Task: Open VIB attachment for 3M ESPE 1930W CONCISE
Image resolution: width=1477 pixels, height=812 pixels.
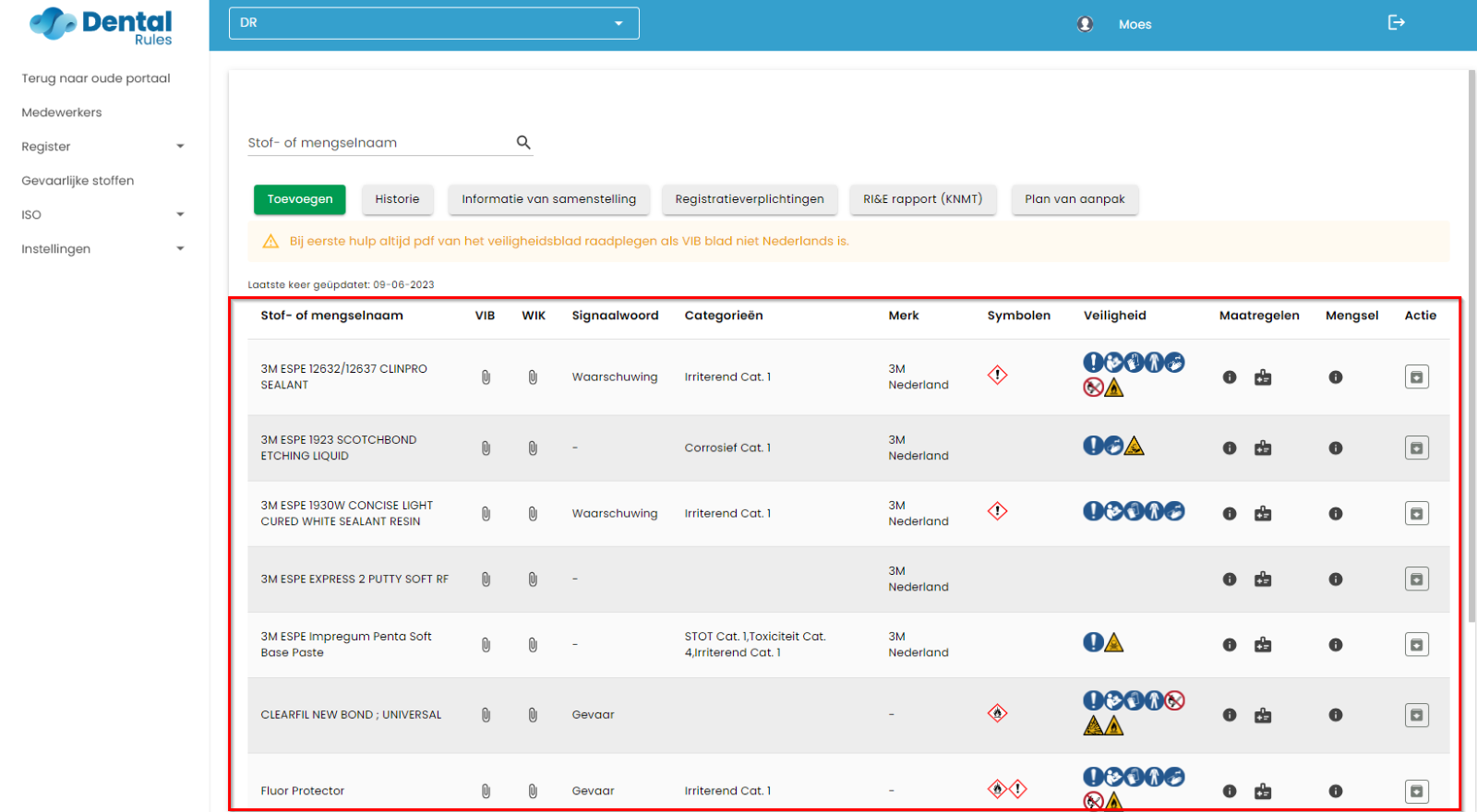Action: click(486, 514)
